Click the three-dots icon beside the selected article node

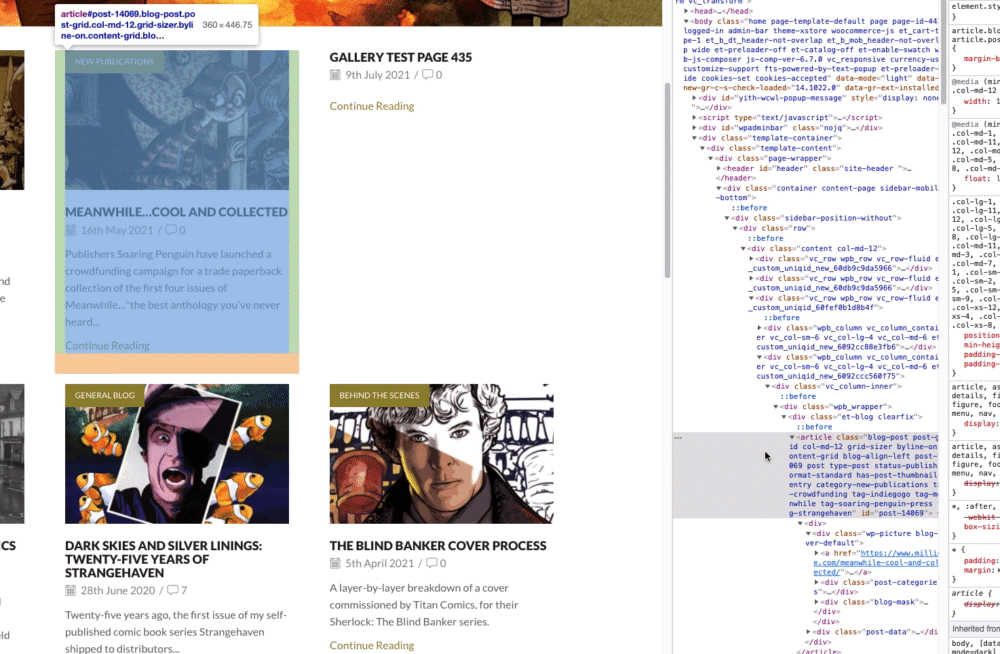click(x=678, y=438)
